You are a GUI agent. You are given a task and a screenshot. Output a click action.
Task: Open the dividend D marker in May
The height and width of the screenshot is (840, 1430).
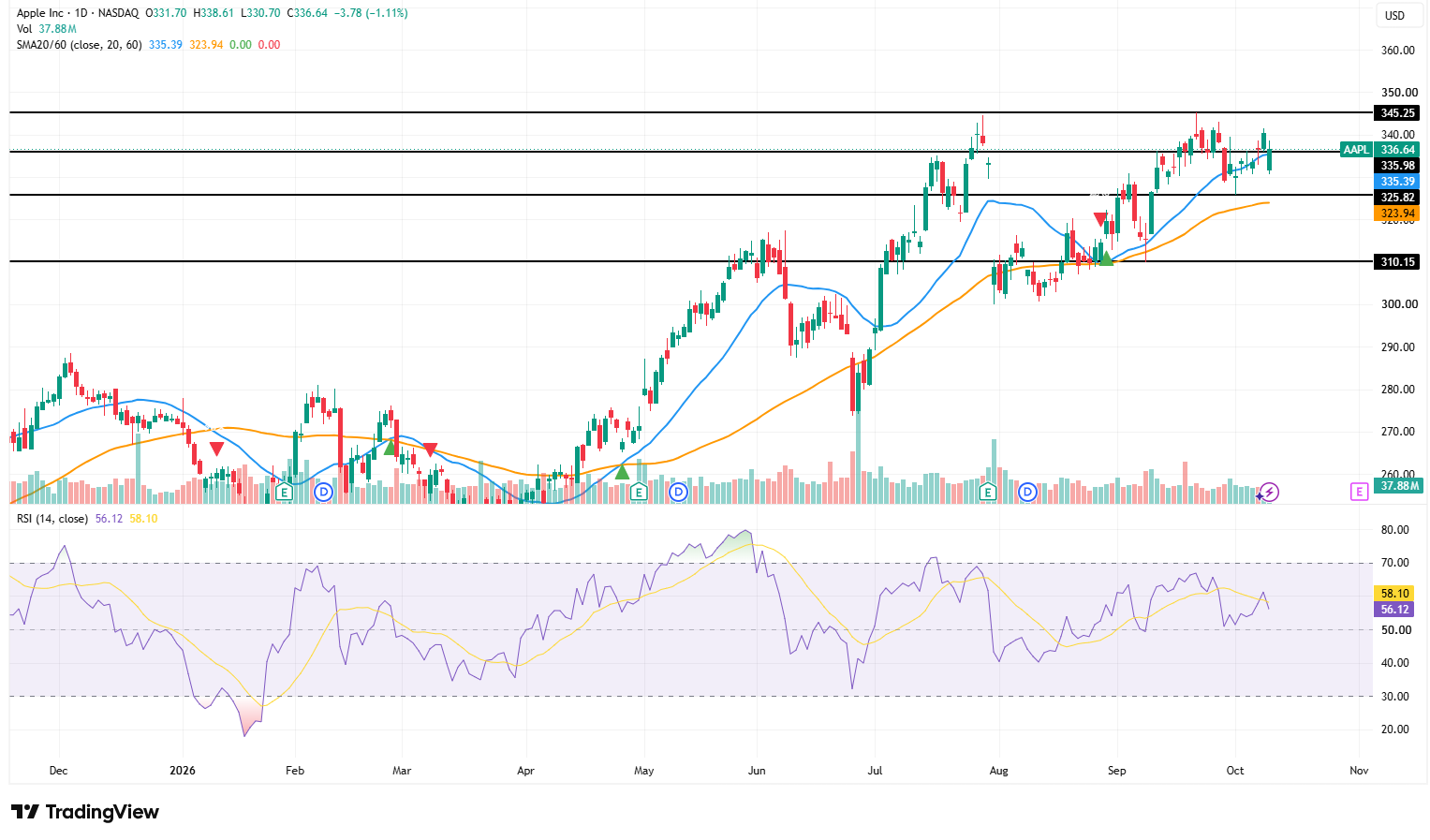pos(678,492)
